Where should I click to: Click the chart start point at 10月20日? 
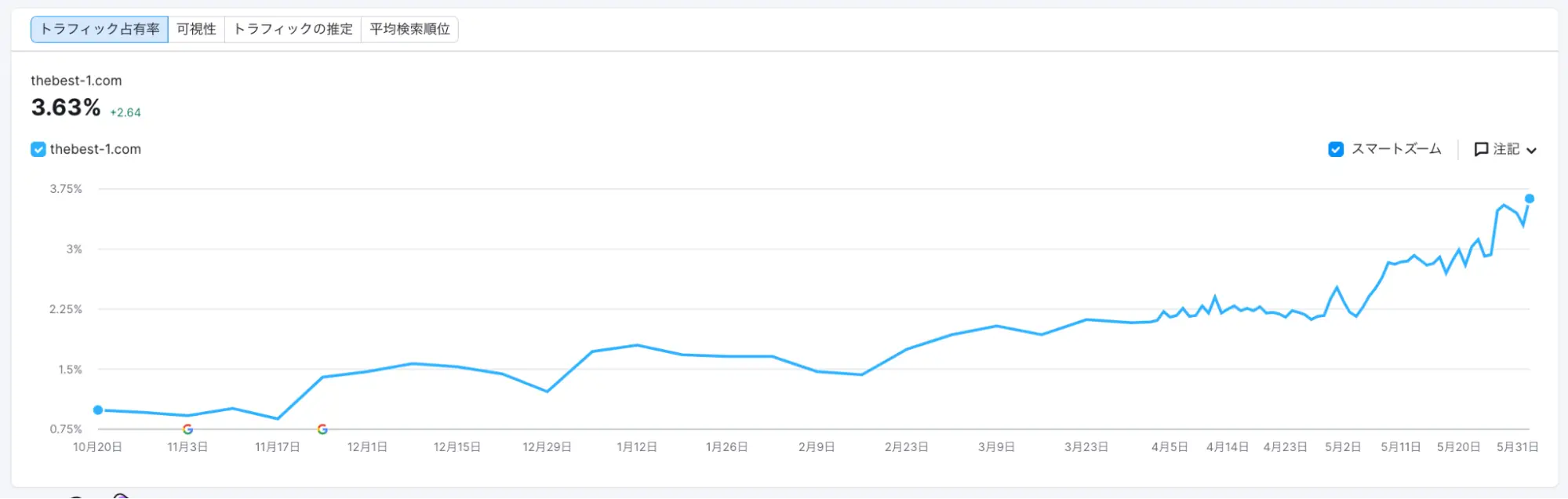pos(98,410)
